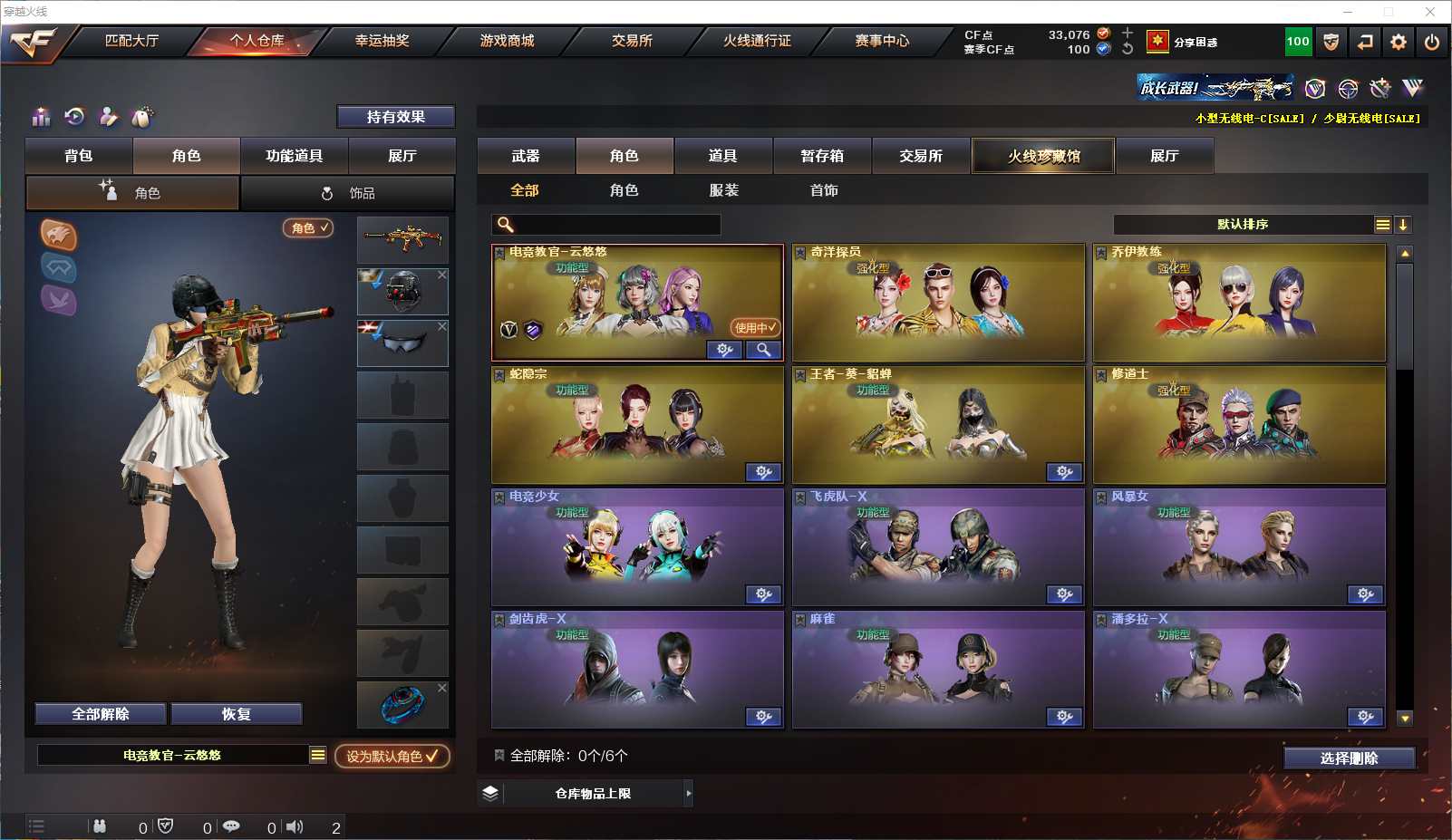1452x840 pixels.
Task: Toggle the 角色 checkmark pill above character
Action: (309, 228)
